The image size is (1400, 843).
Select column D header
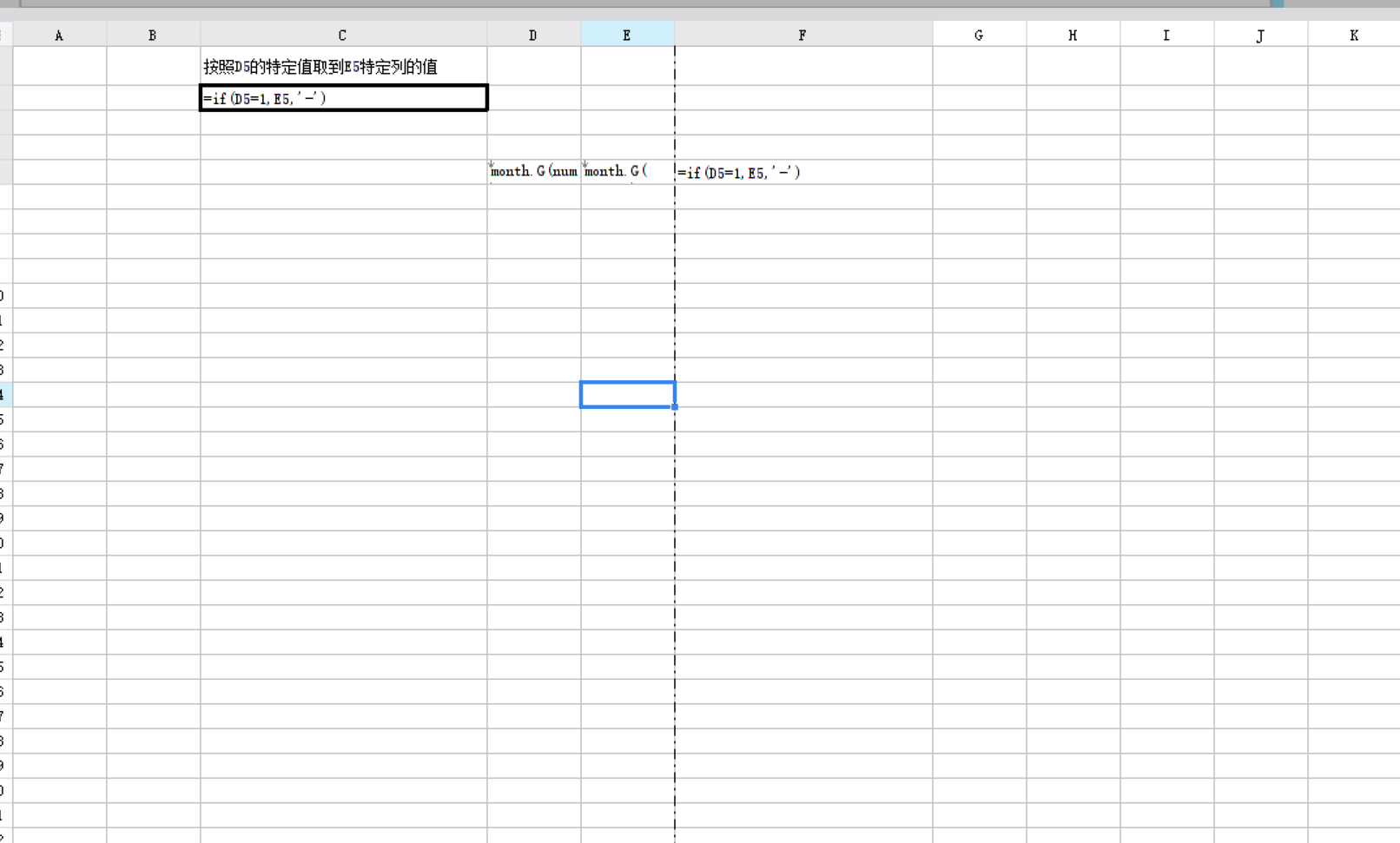[x=533, y=35]
